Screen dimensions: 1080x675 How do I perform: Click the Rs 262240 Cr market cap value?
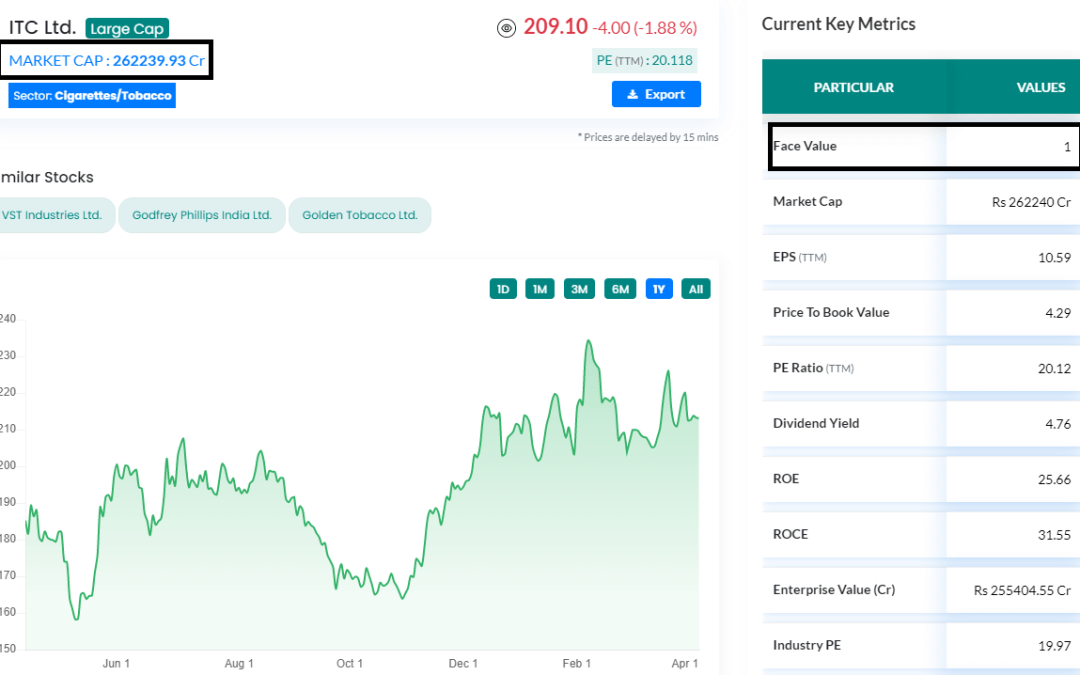point(1031,202)
